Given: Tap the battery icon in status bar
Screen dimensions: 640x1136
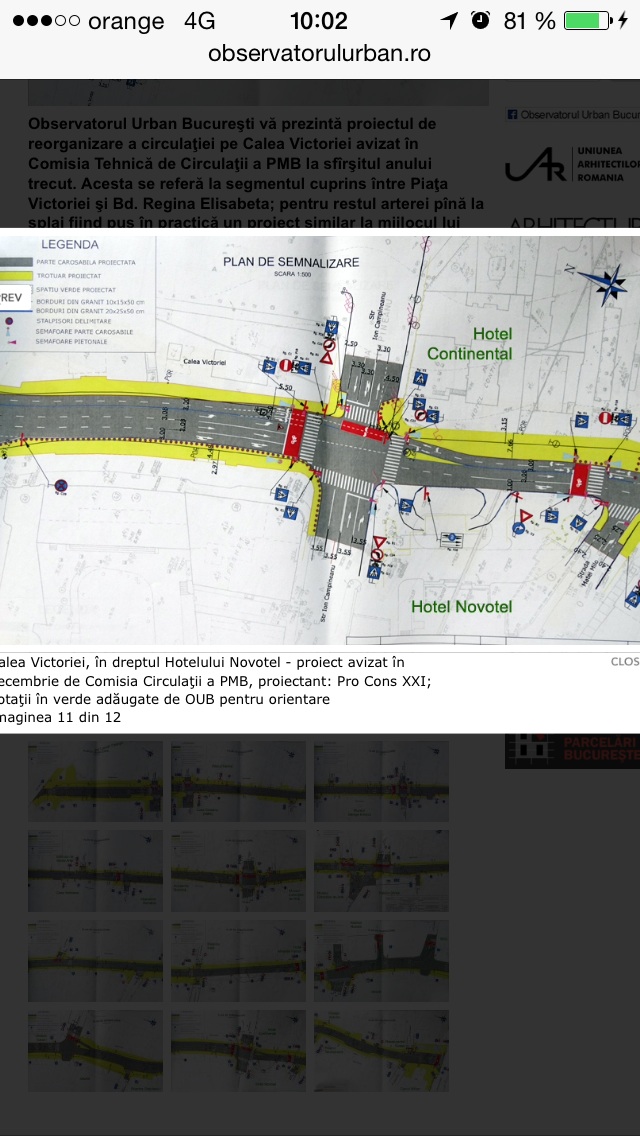Looking at the screenshot, I should coord(588,20).
